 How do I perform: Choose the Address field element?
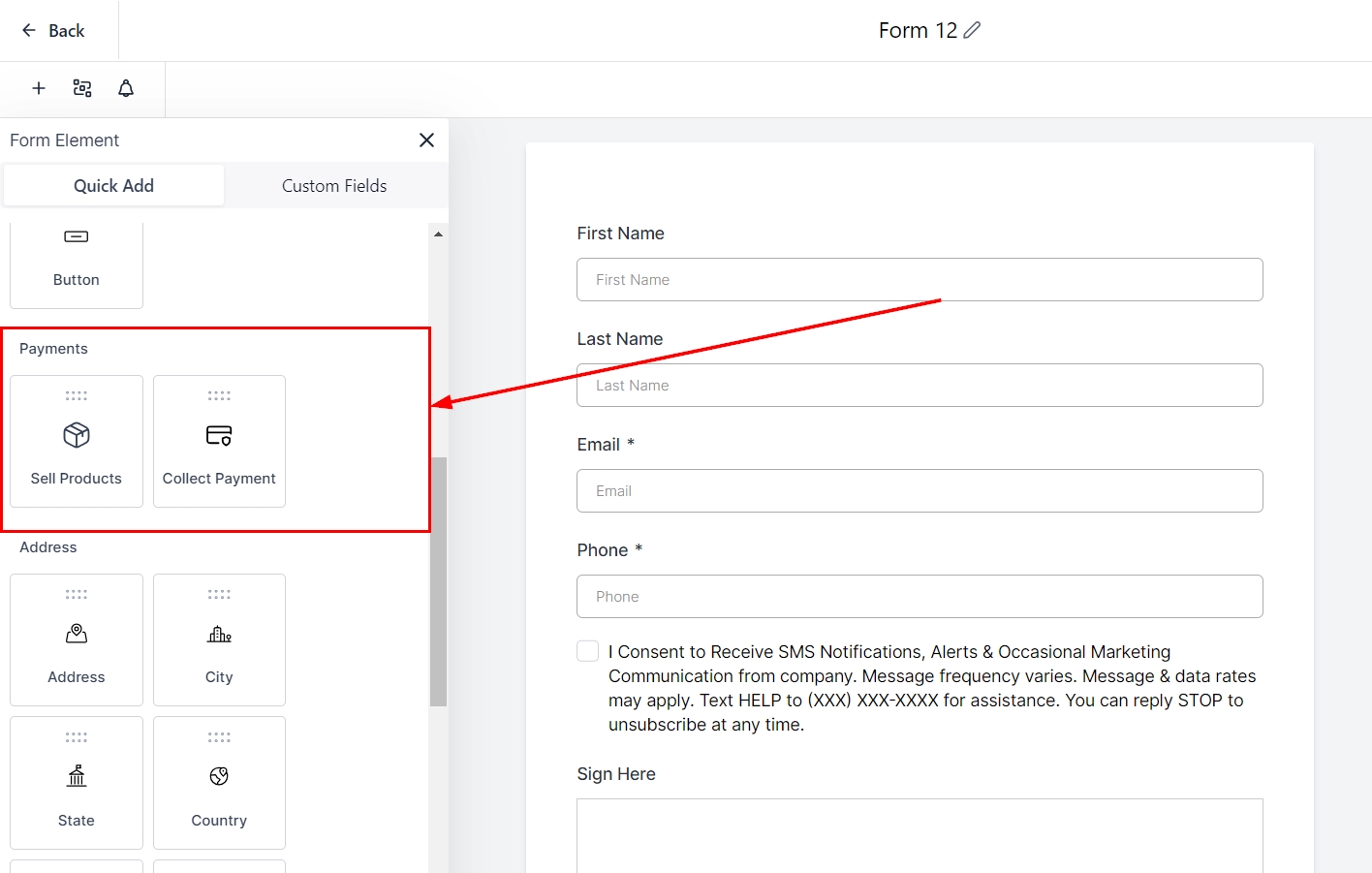(x=77, y=639)
